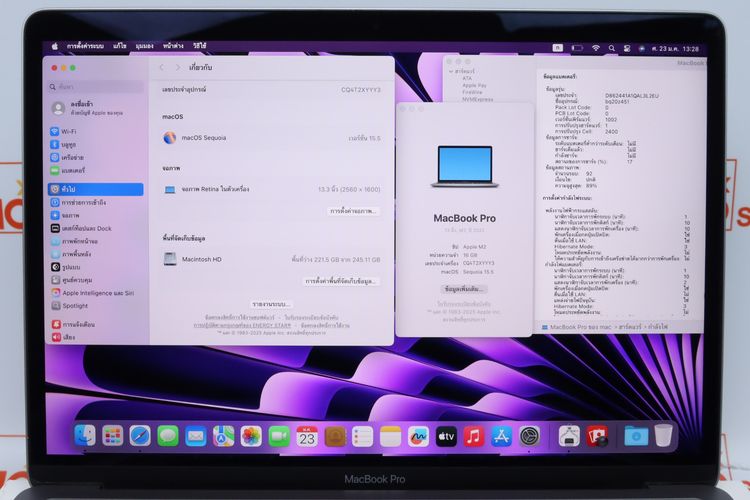The width and height of the screenshot is (750, 500).
Task: Click Macintosh HD storage row
Action: (271, 259)
